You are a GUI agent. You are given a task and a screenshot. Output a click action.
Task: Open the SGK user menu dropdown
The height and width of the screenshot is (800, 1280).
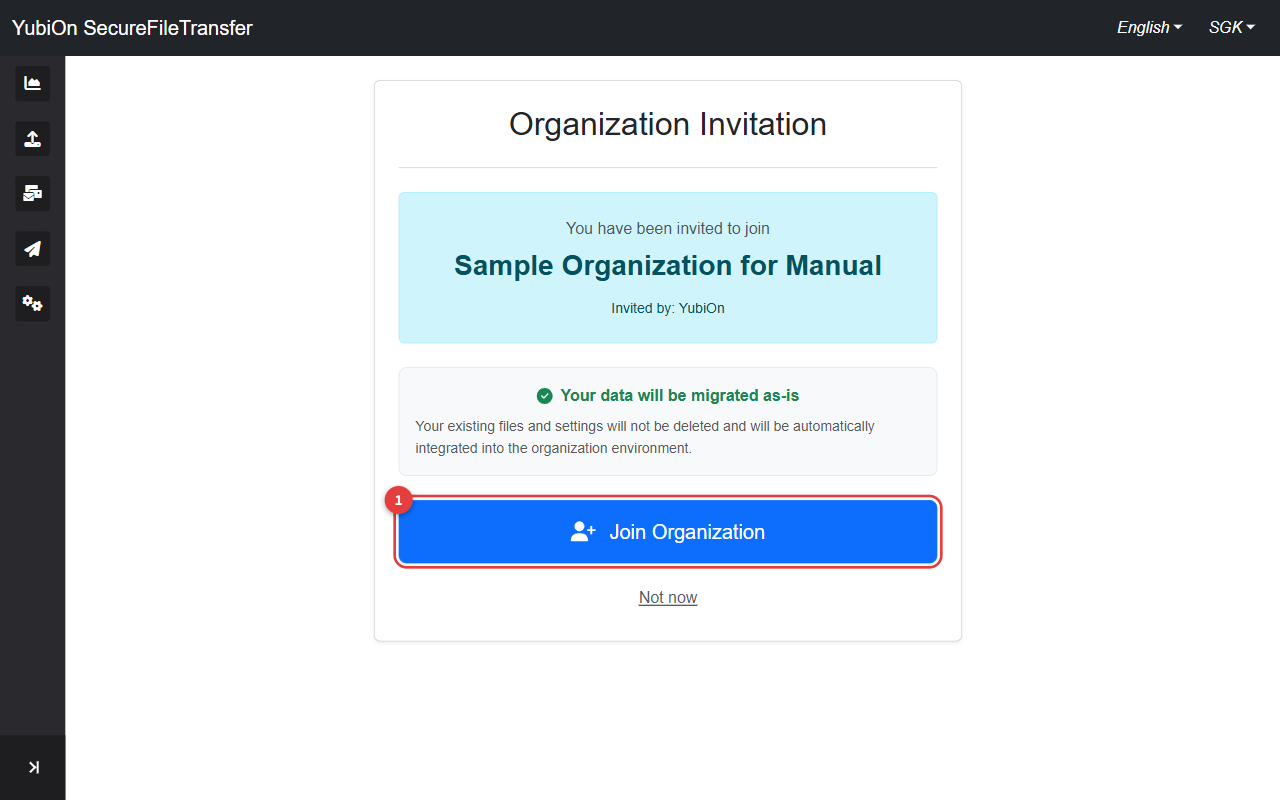1231,28
